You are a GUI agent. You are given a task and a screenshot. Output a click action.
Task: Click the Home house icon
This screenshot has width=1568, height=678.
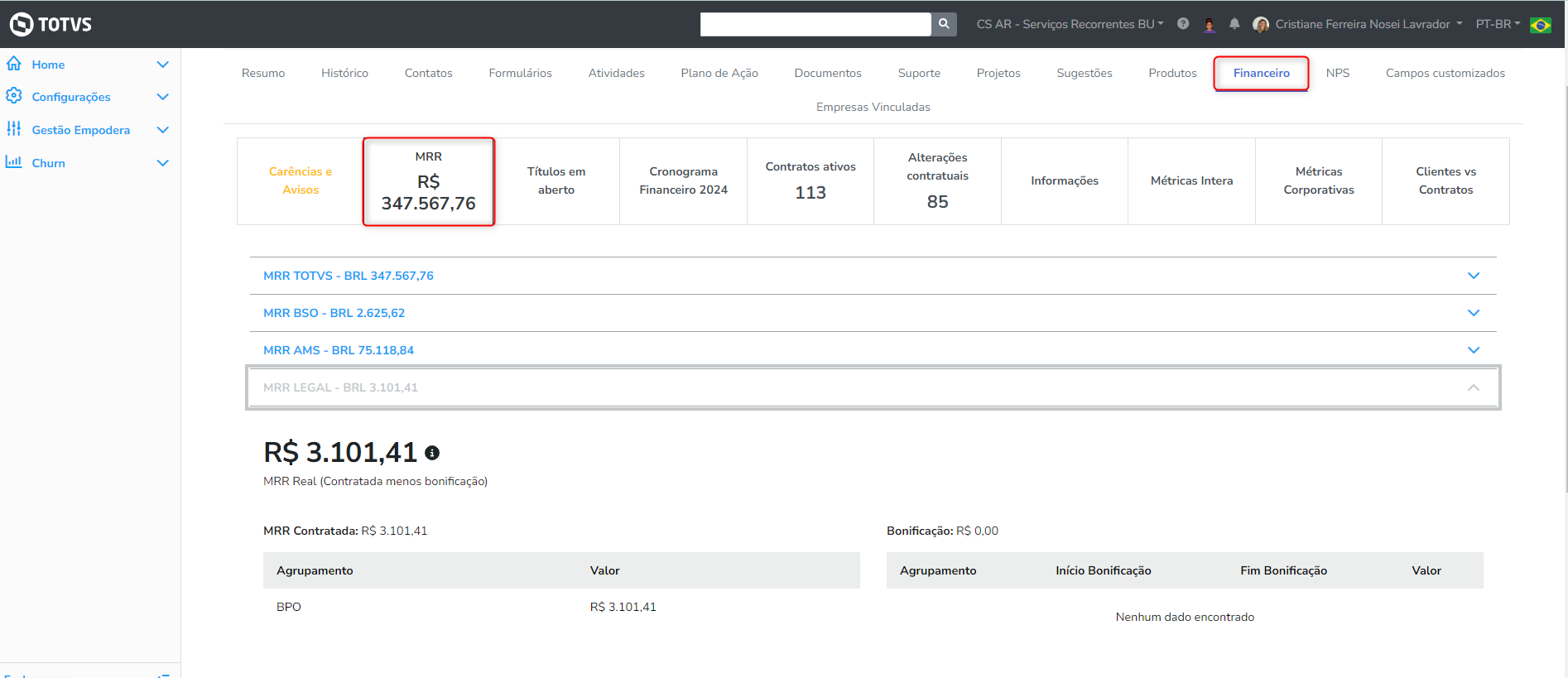coord(14,64)
